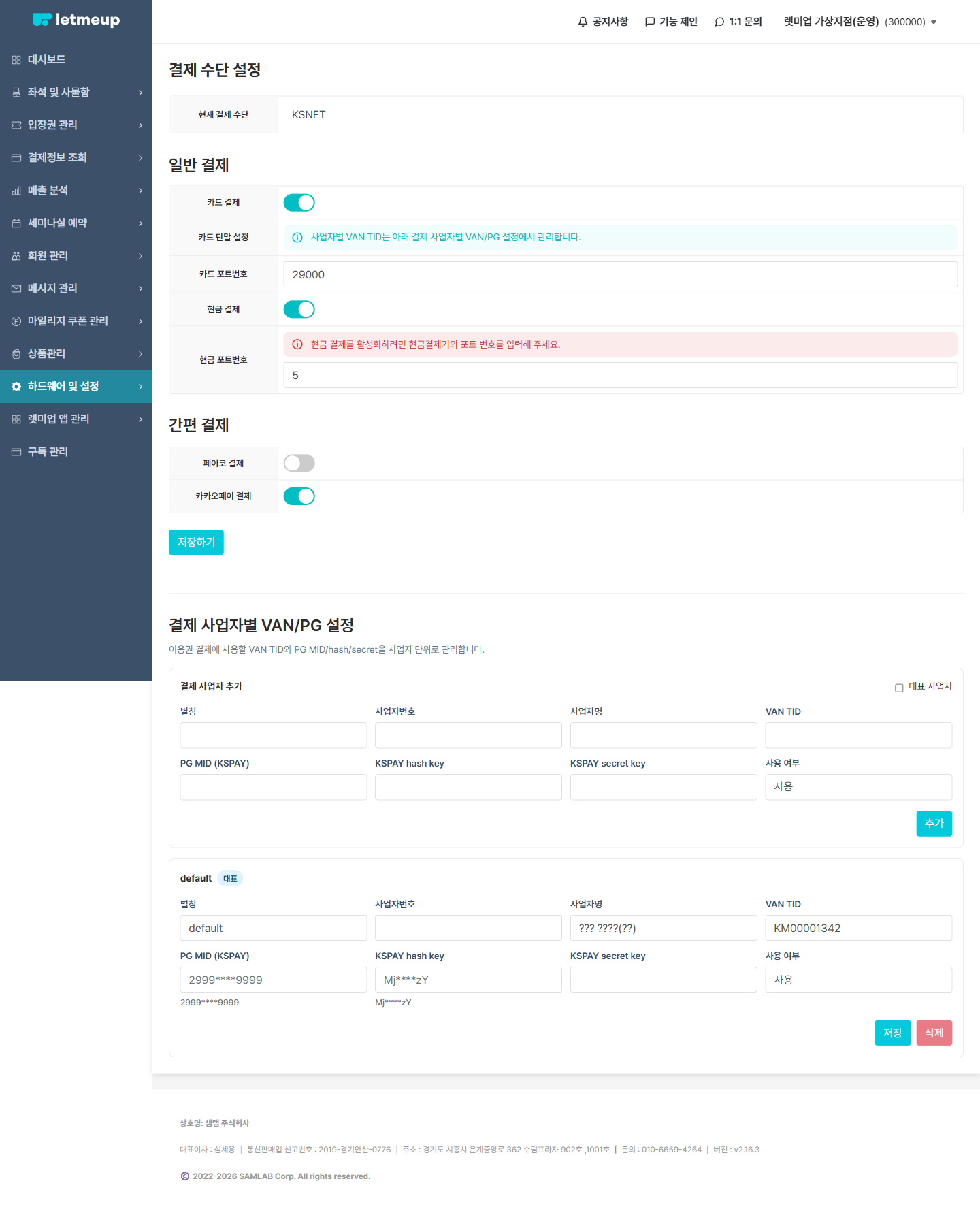Screen dimensions: 980x1209
Task: Click the 기능 제안 speech bubble icon
Action: (650, 22)
